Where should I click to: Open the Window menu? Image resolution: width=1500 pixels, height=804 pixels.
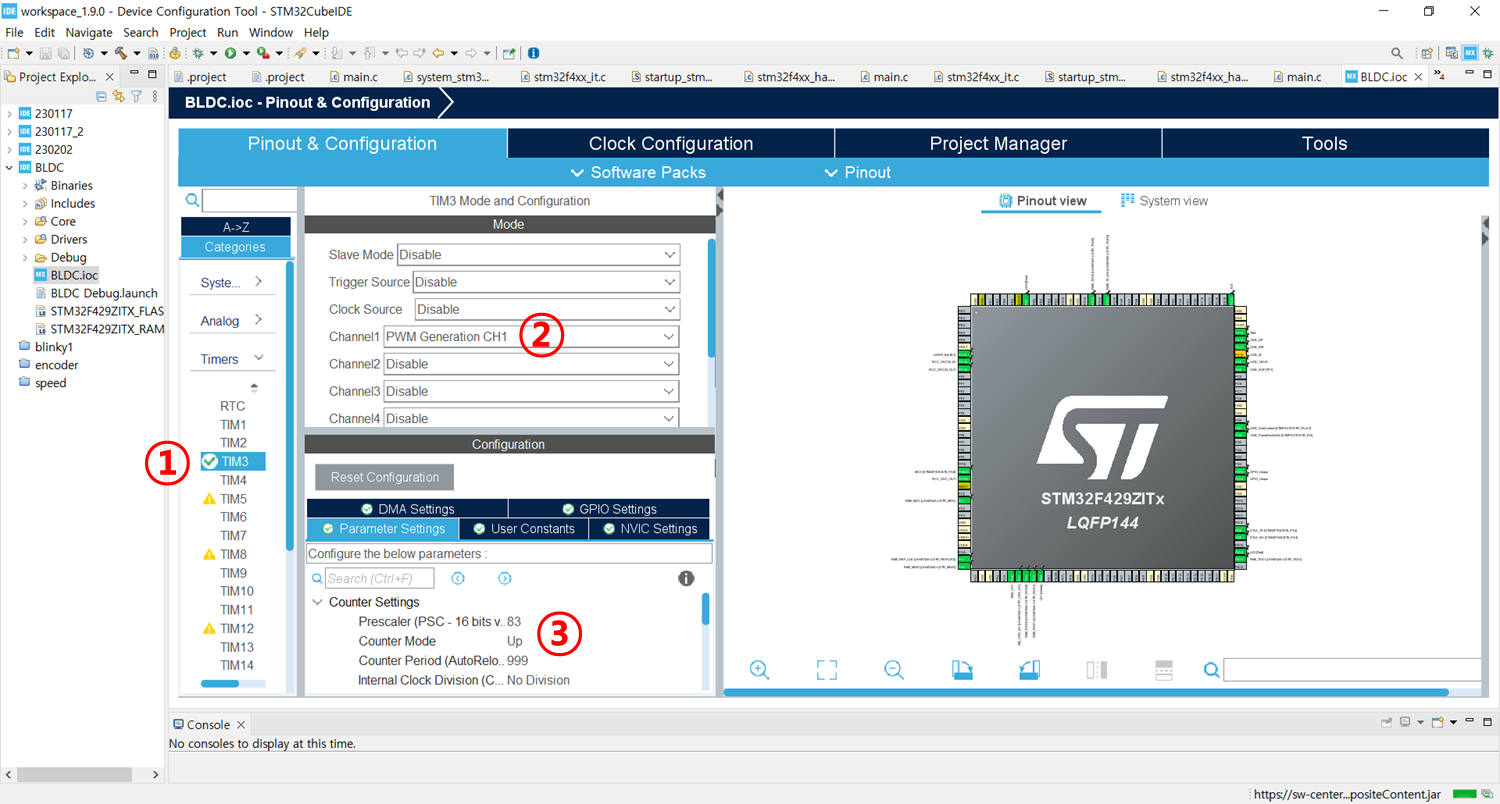click(270, 32)
